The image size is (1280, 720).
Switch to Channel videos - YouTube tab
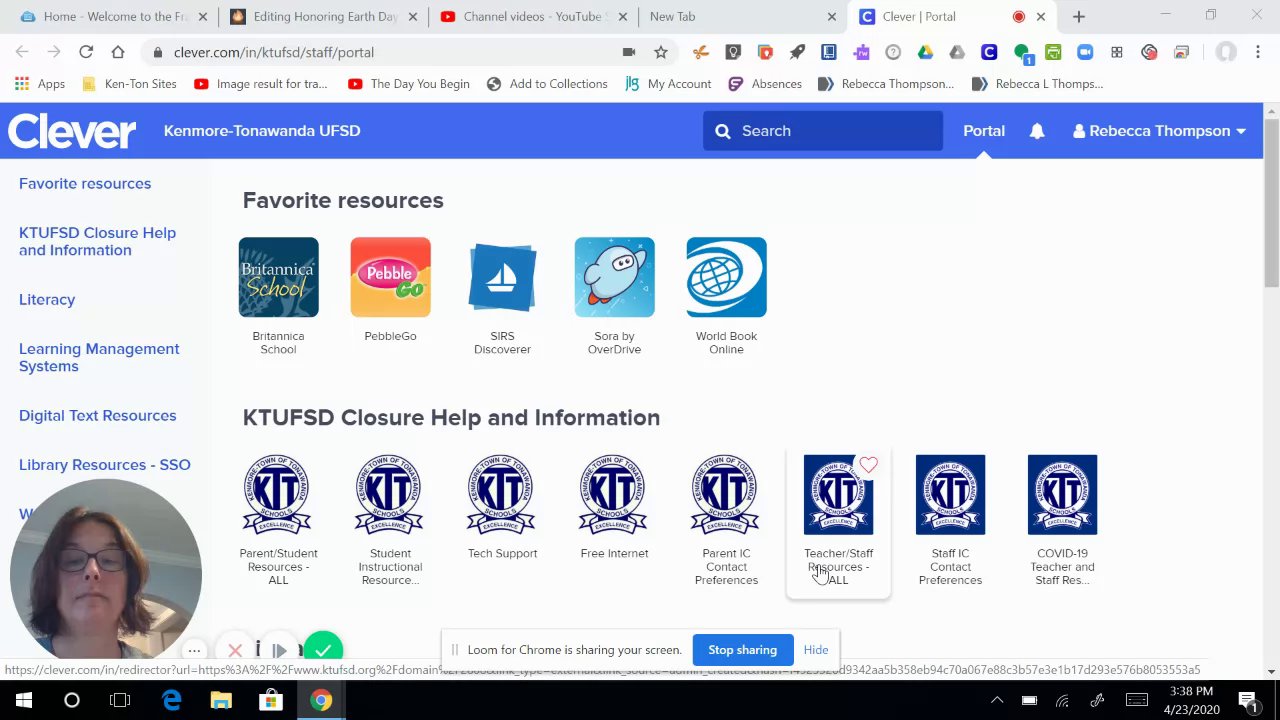tap(532, 16)
